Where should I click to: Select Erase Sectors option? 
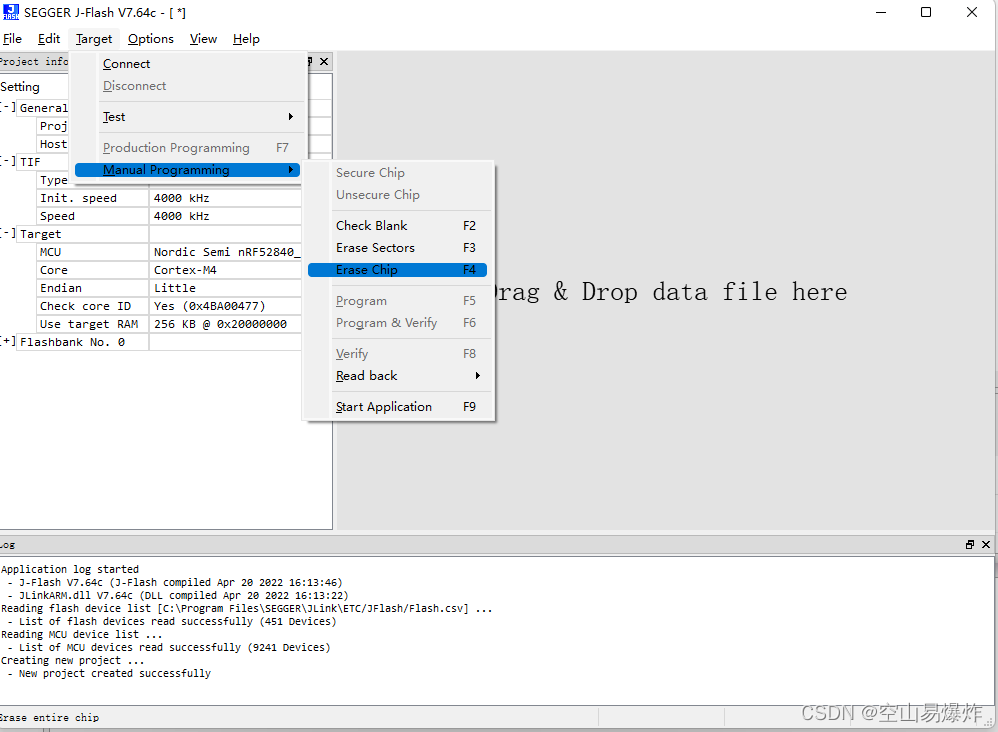[398, 248]
